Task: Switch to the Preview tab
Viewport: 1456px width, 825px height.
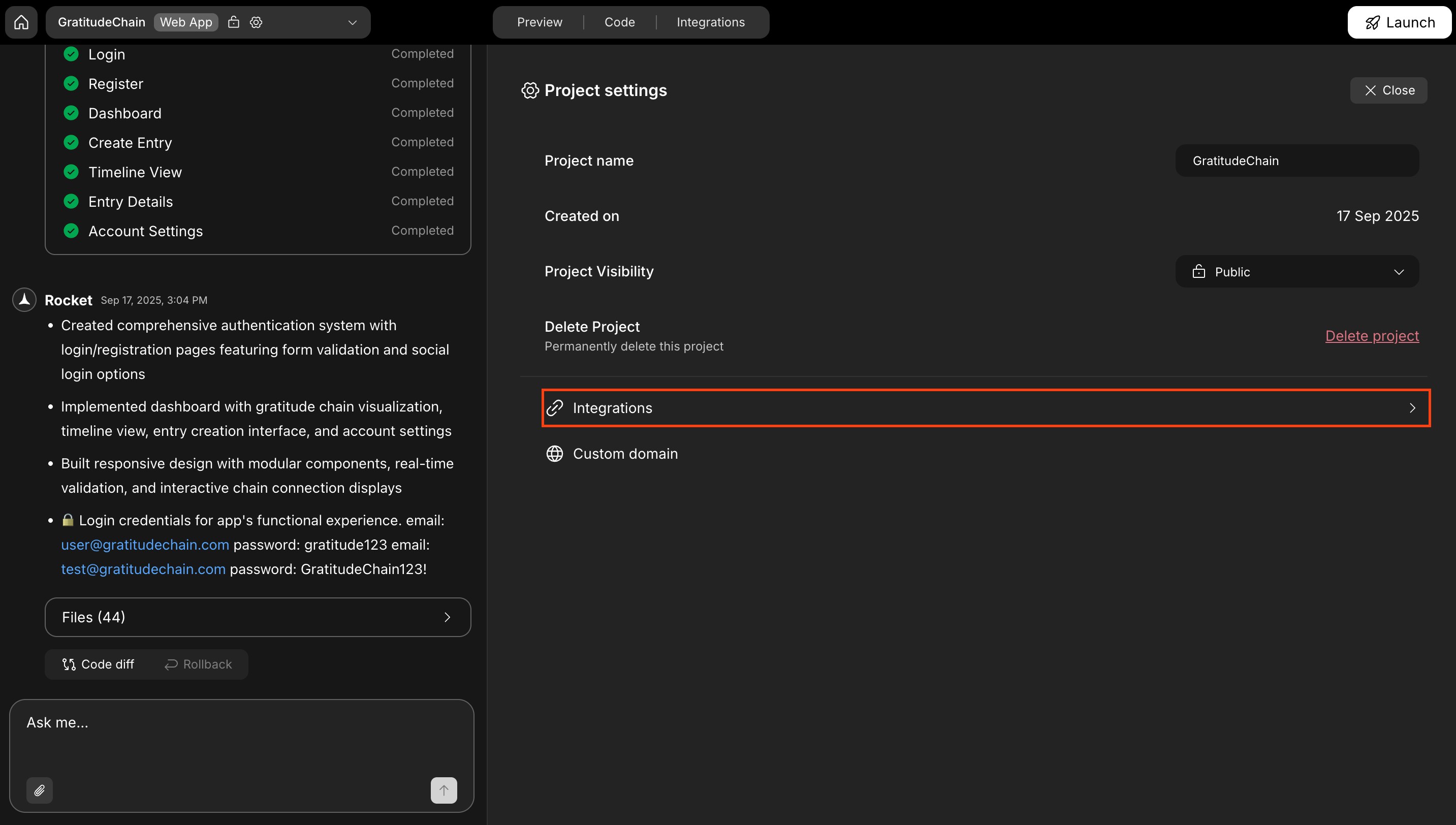Action: coord(539,22)
